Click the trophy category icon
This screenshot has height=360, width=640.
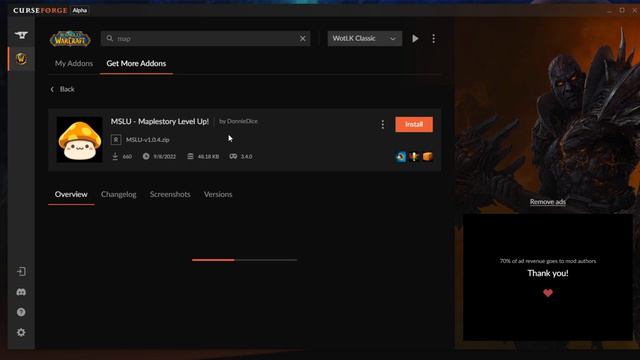tap(414, 157)
